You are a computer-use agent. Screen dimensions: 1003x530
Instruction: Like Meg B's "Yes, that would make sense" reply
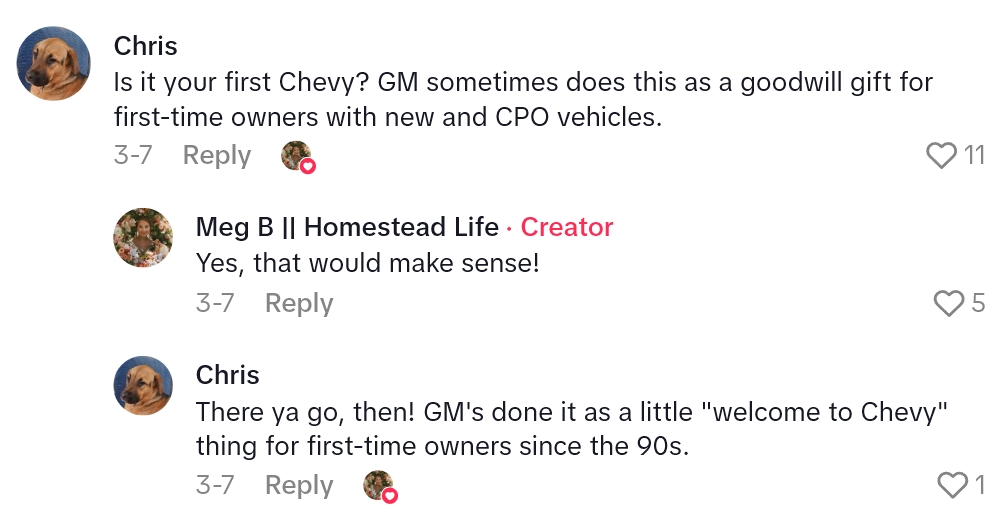947,303
